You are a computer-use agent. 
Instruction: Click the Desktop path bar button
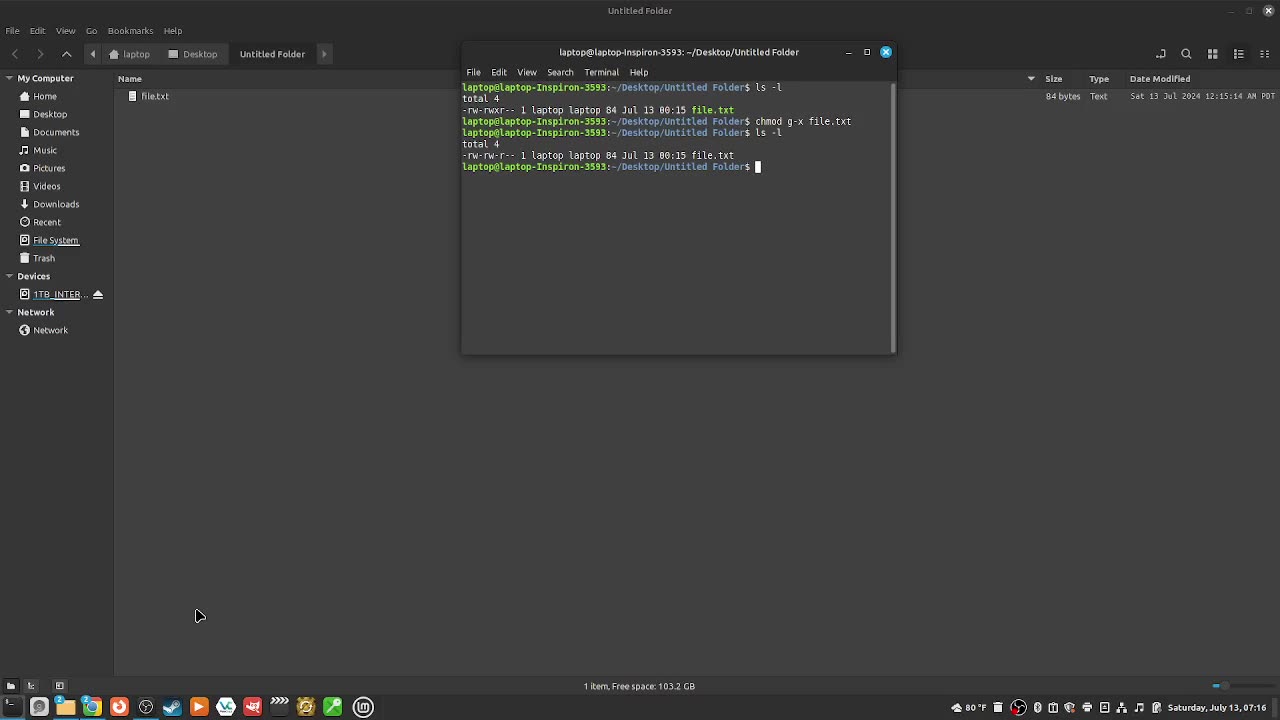(193, 54)
